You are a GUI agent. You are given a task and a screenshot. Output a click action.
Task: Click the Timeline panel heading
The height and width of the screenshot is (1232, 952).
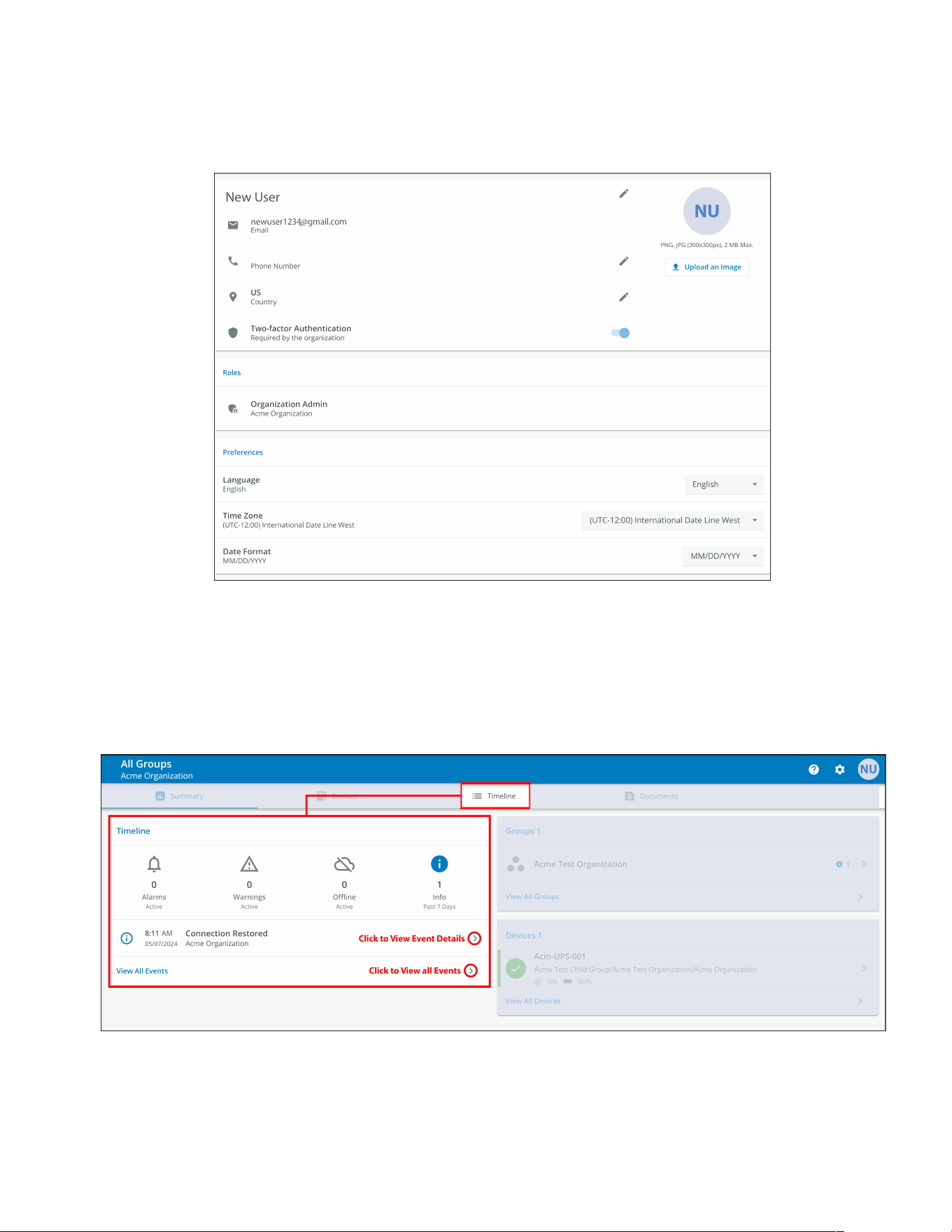click(x=133, y=831)
